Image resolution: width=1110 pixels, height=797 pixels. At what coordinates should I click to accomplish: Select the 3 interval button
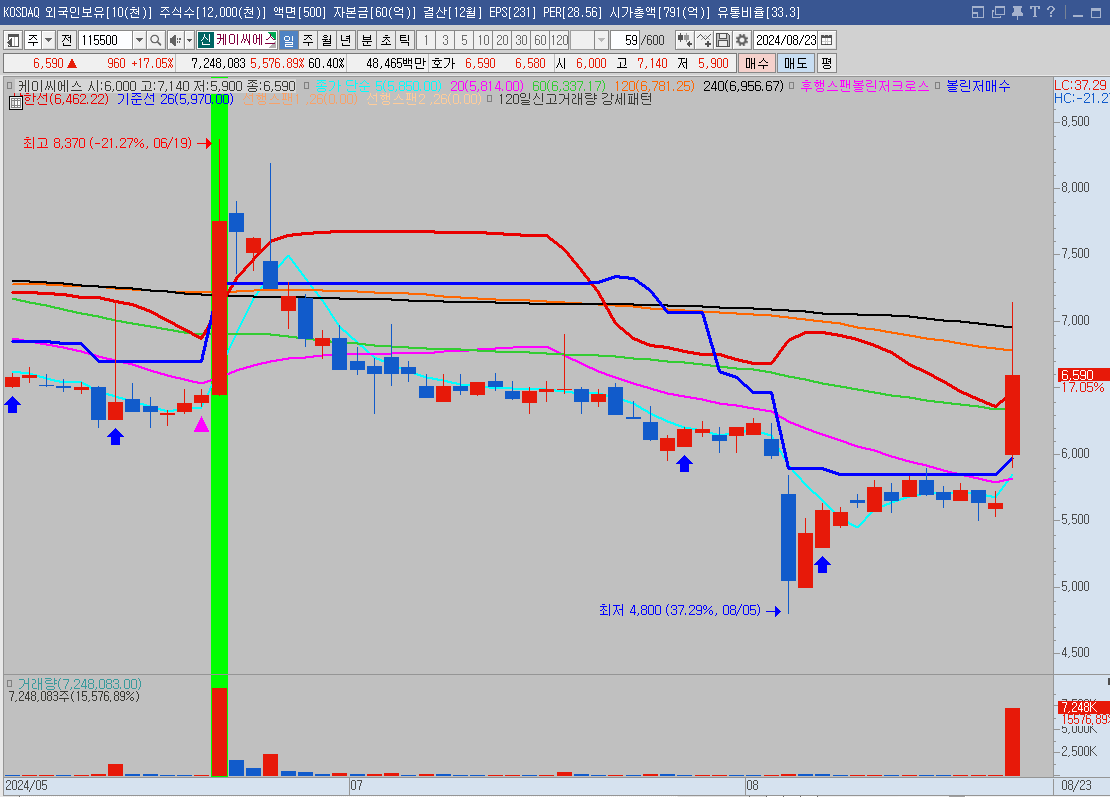pos(445,40)
